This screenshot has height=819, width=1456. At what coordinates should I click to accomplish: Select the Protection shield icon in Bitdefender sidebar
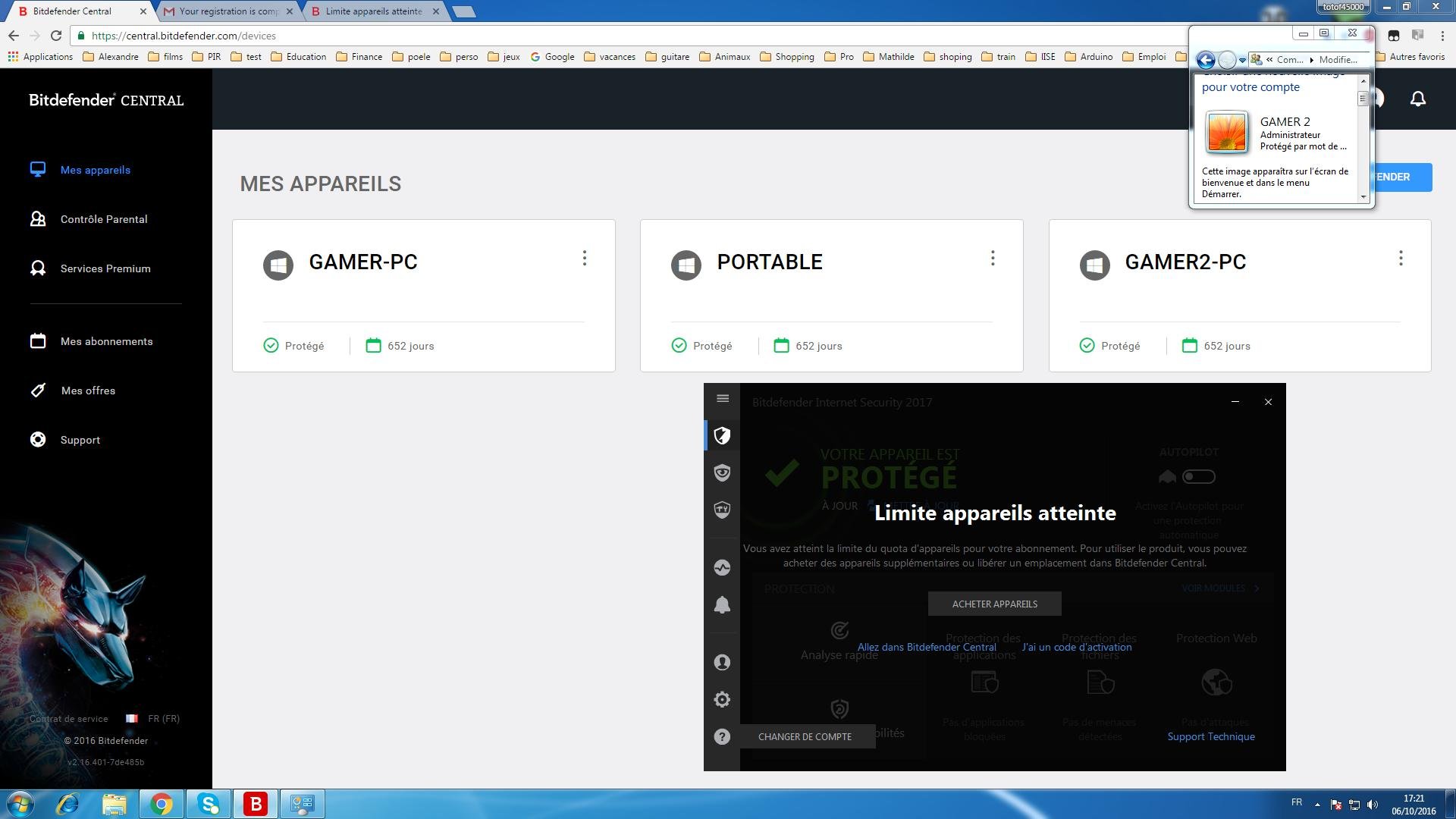click(722, 435)
